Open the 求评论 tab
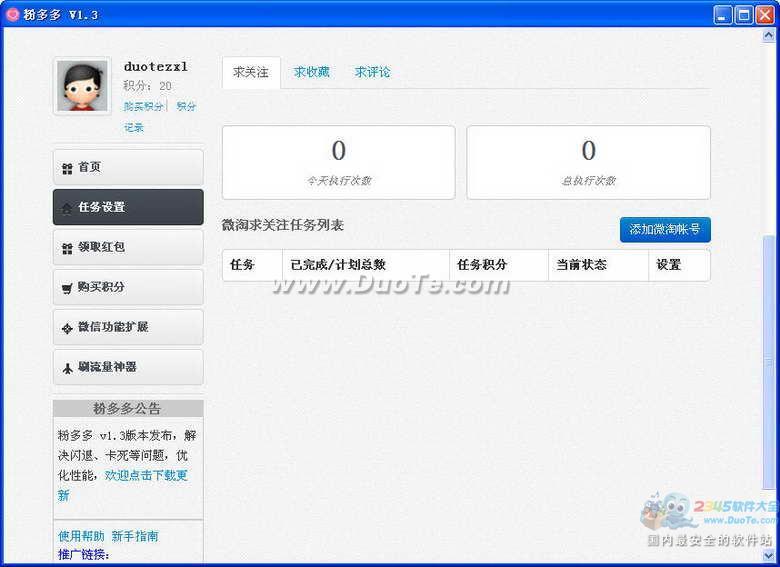The height and width of the screenshot is (567, 780). [372, 72]
